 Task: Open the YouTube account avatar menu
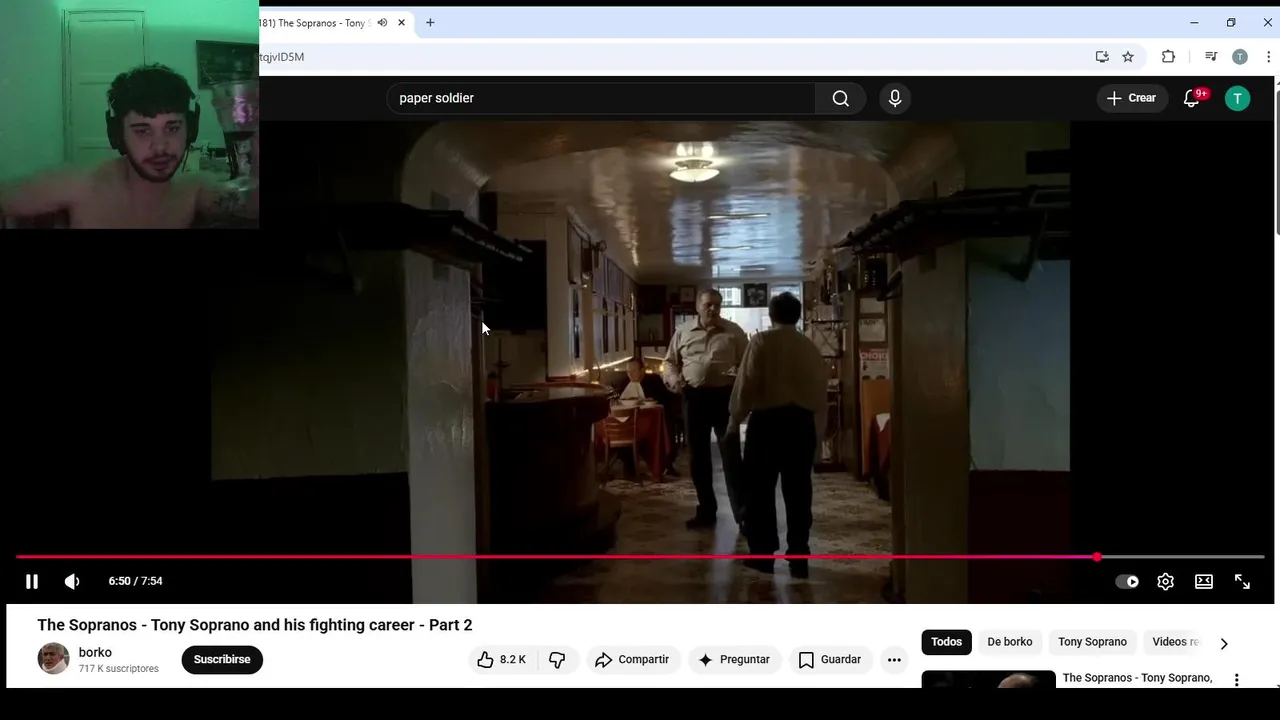coord(1238,98)
